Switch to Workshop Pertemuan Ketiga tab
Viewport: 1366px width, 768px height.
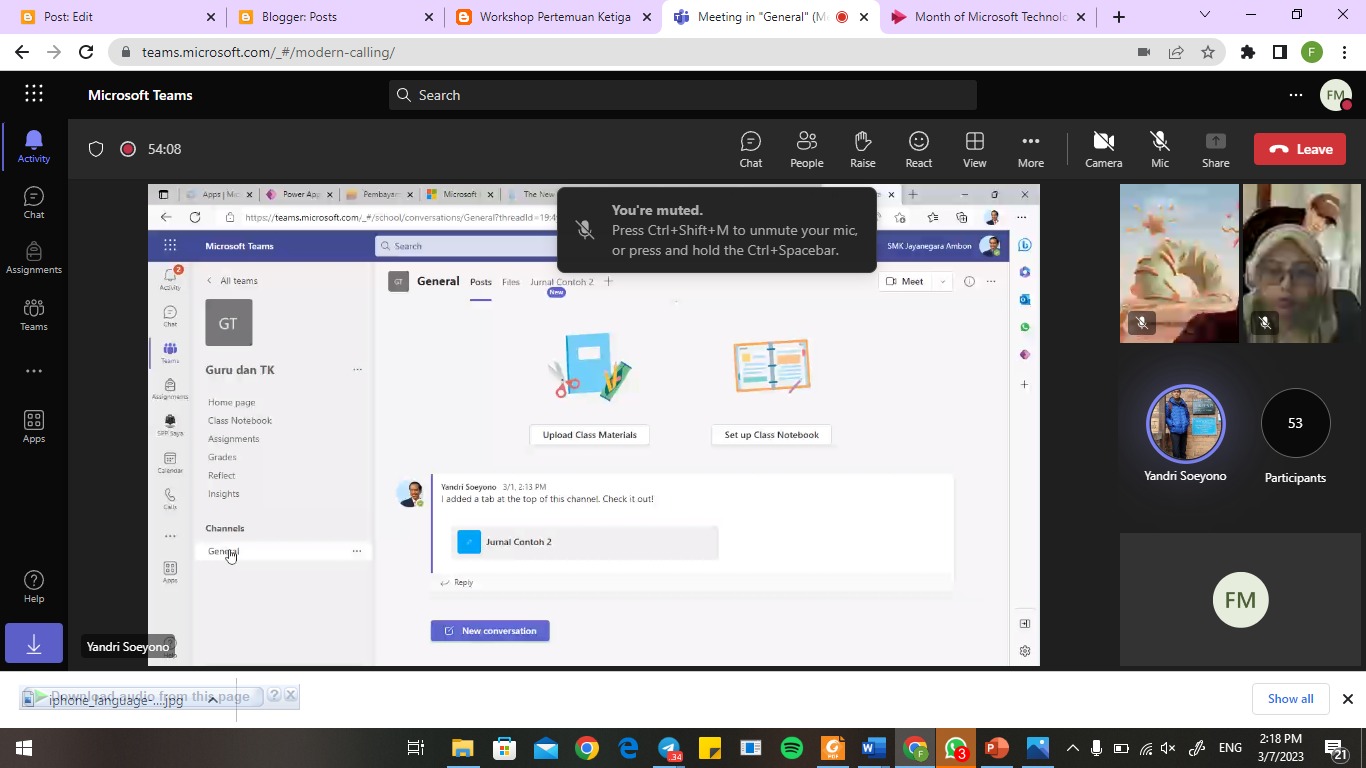[x=554, y=17]
